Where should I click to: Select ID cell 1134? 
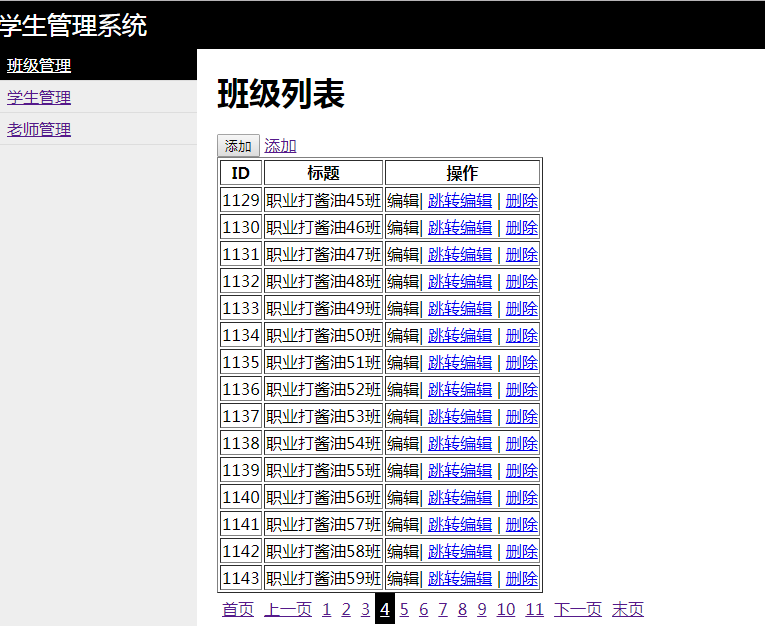241,336
